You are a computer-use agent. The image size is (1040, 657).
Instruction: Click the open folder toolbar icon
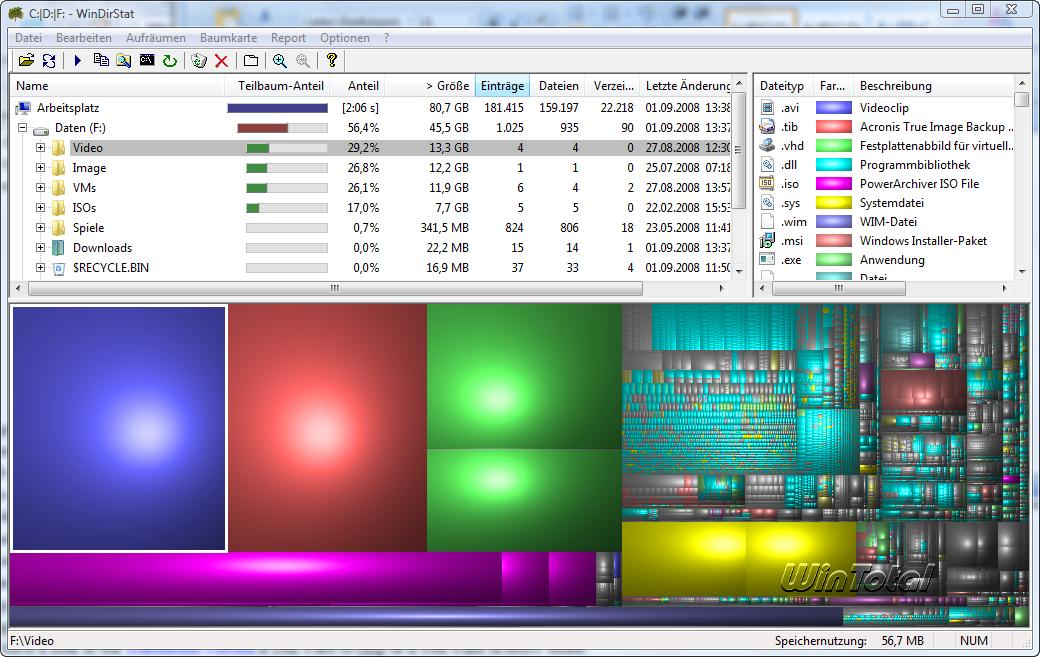click(x=27, y=61)
